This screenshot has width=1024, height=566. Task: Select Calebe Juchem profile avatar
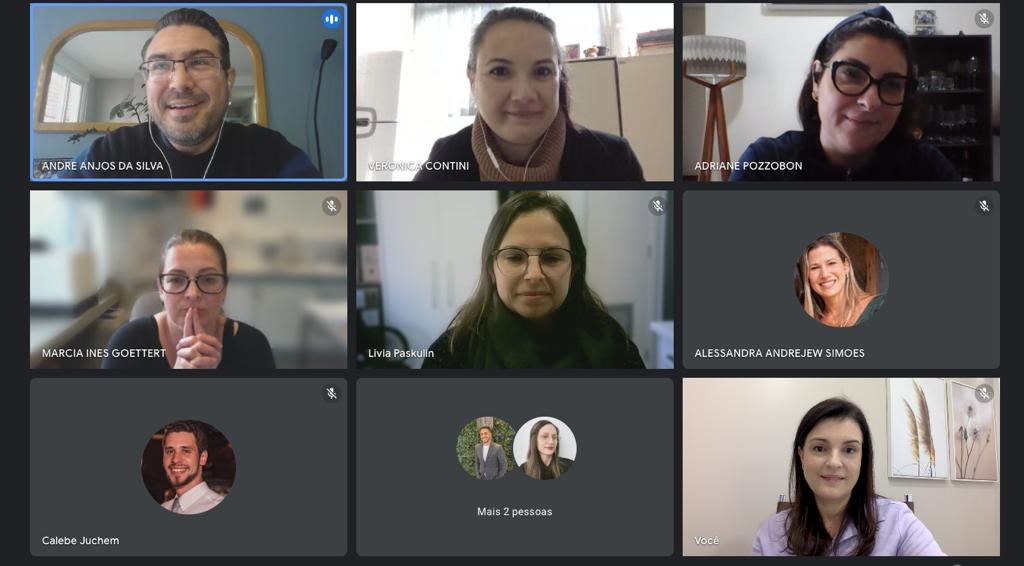189,467
